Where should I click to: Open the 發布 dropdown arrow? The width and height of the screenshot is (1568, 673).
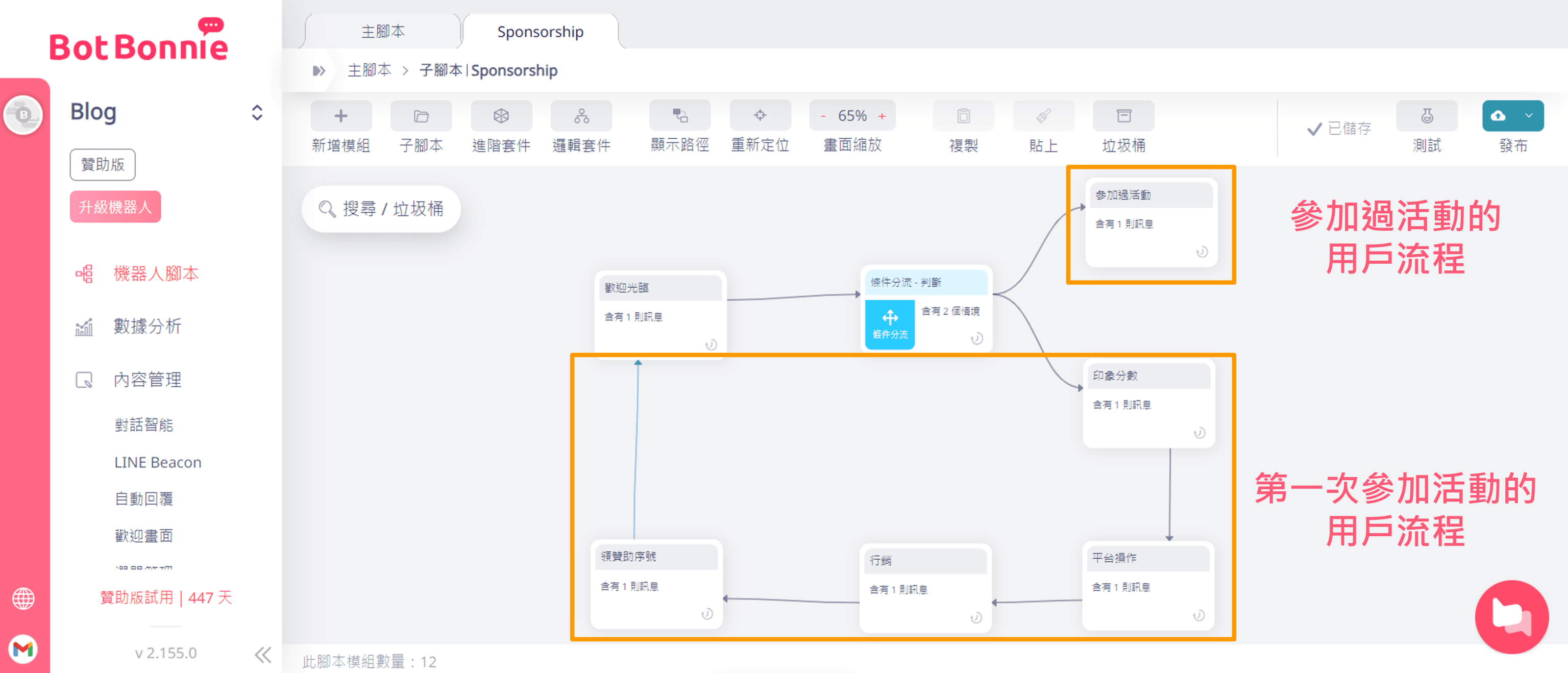tap(1528, 116)
